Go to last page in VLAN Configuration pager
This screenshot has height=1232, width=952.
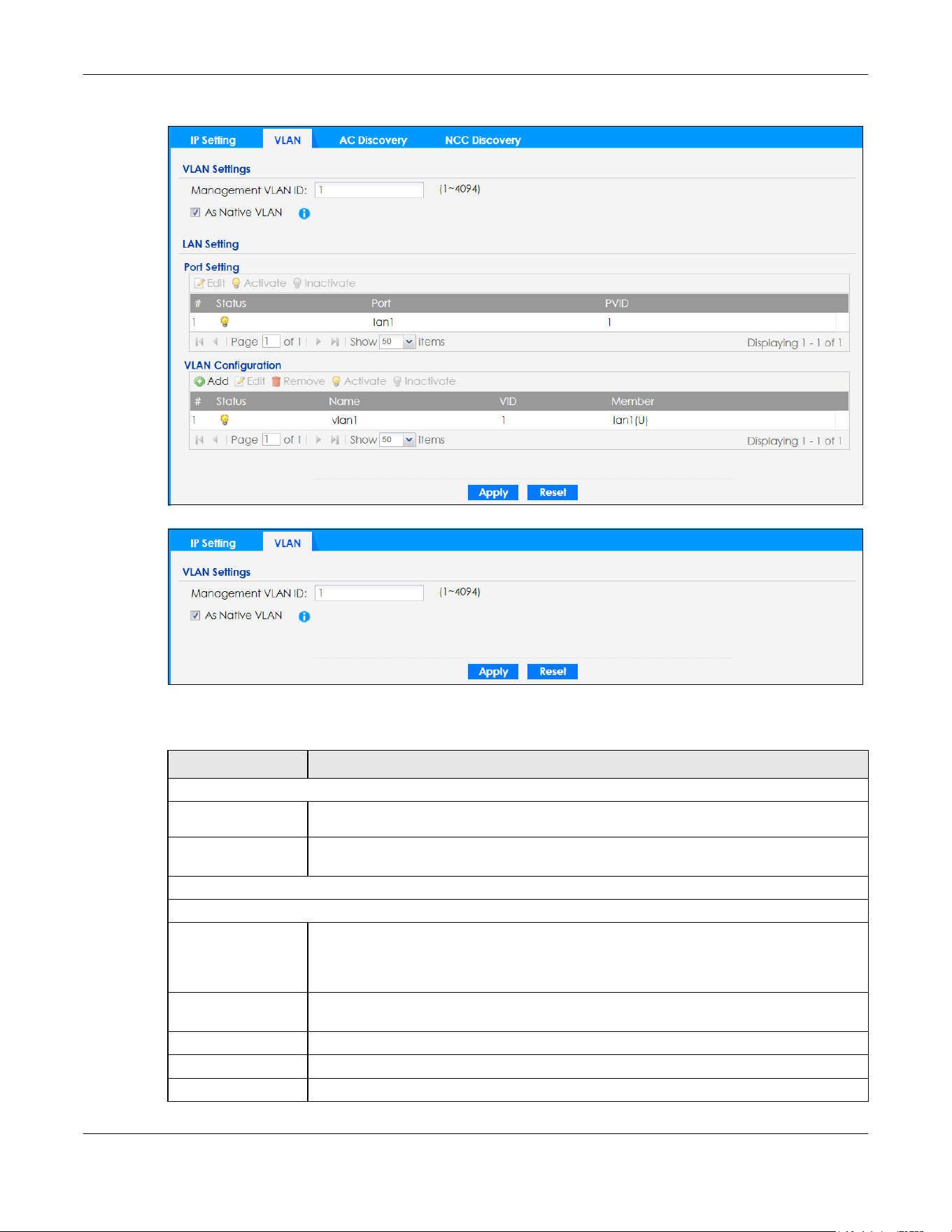pos(335,439)
